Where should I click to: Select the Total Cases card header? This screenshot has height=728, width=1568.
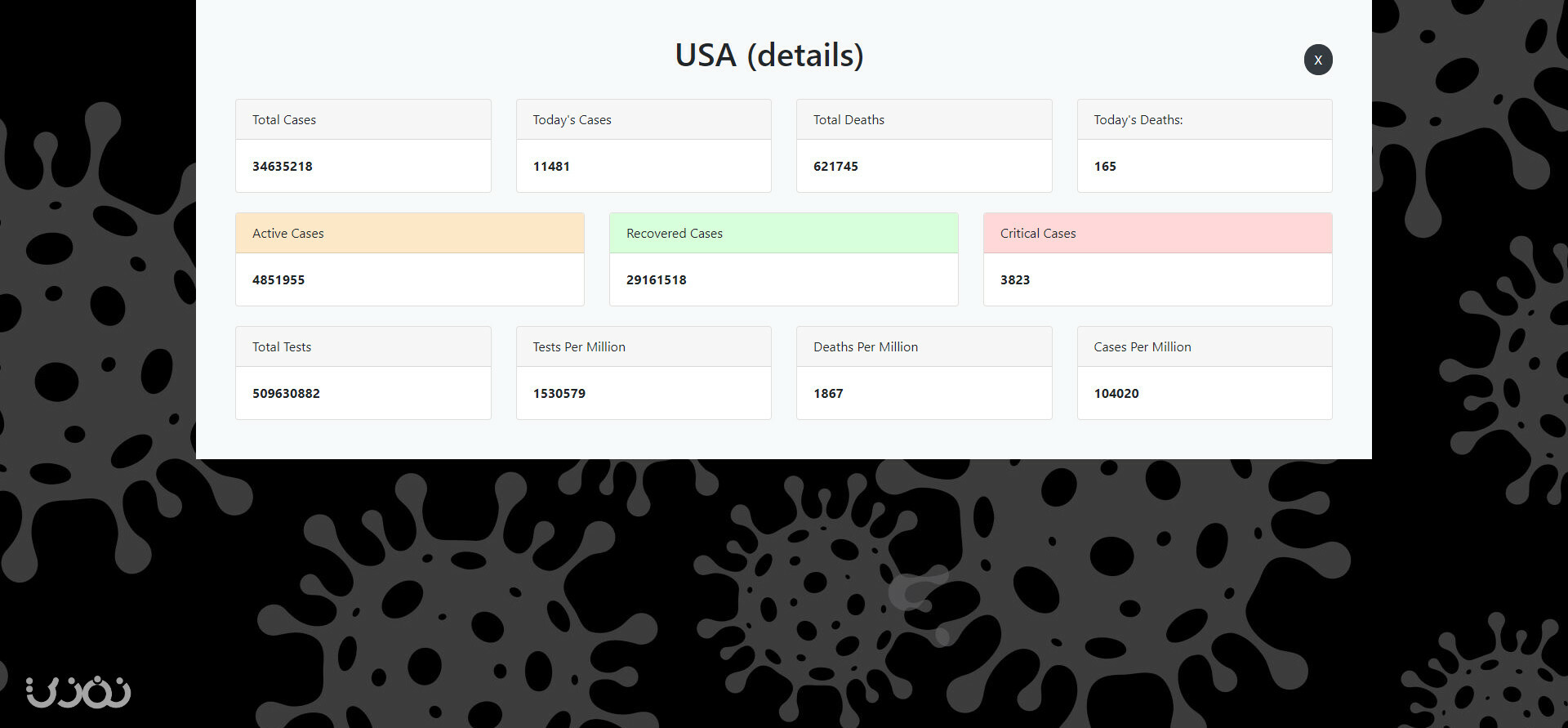click(x=363, y=119)
